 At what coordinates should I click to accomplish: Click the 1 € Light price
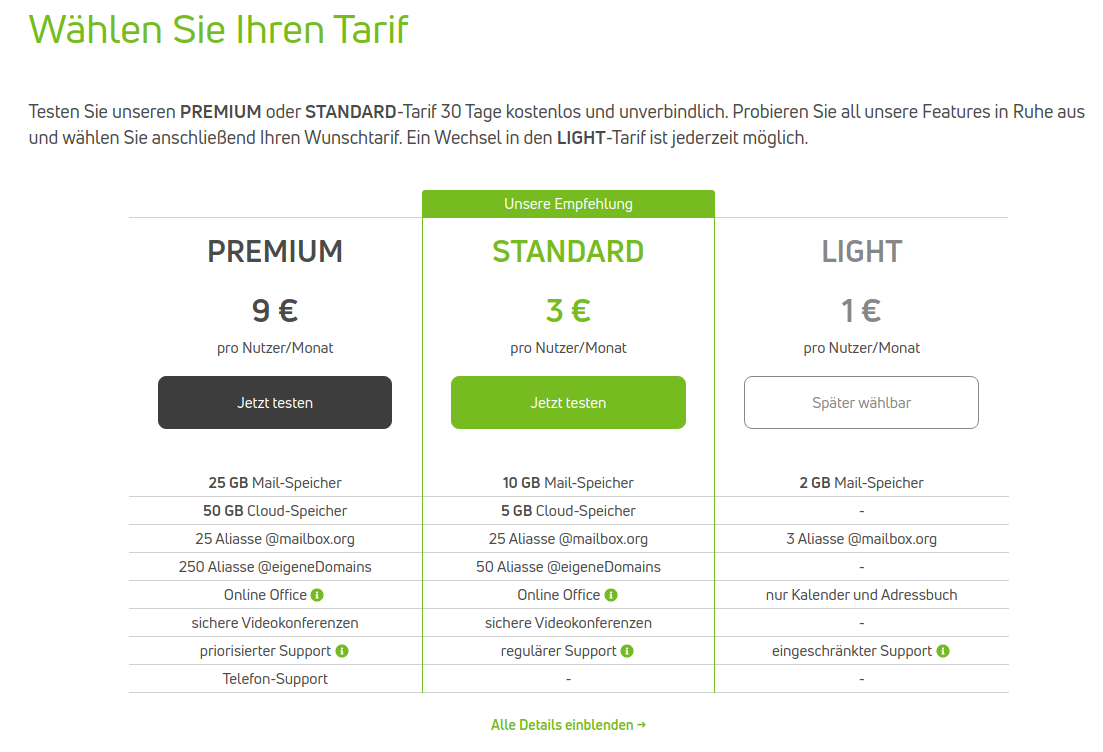(862, 310)
